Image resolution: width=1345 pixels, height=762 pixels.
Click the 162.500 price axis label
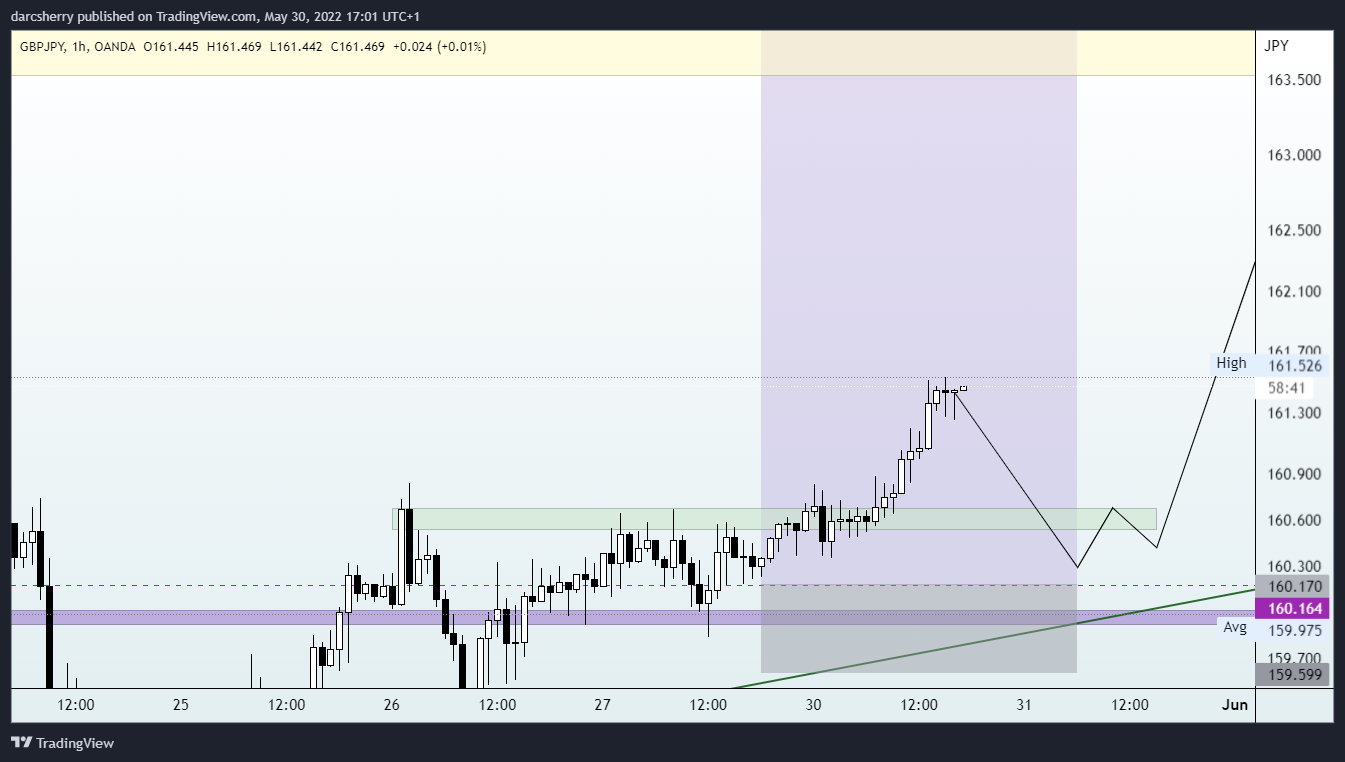[1294, 230]
